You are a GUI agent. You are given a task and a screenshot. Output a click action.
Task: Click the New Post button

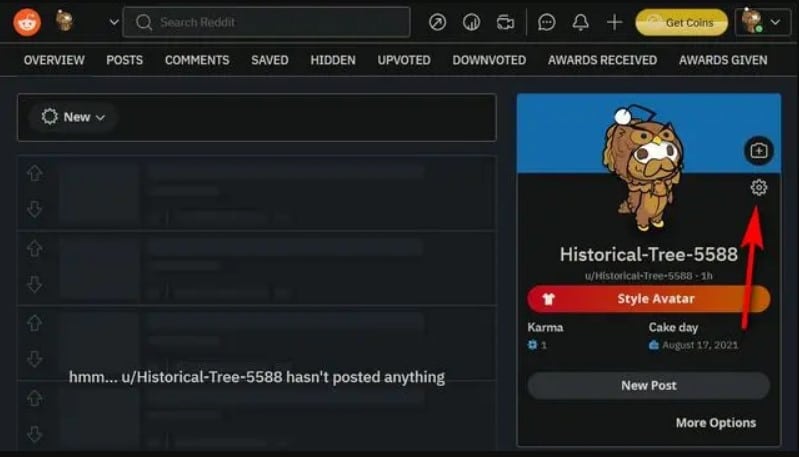coord(649,386)
